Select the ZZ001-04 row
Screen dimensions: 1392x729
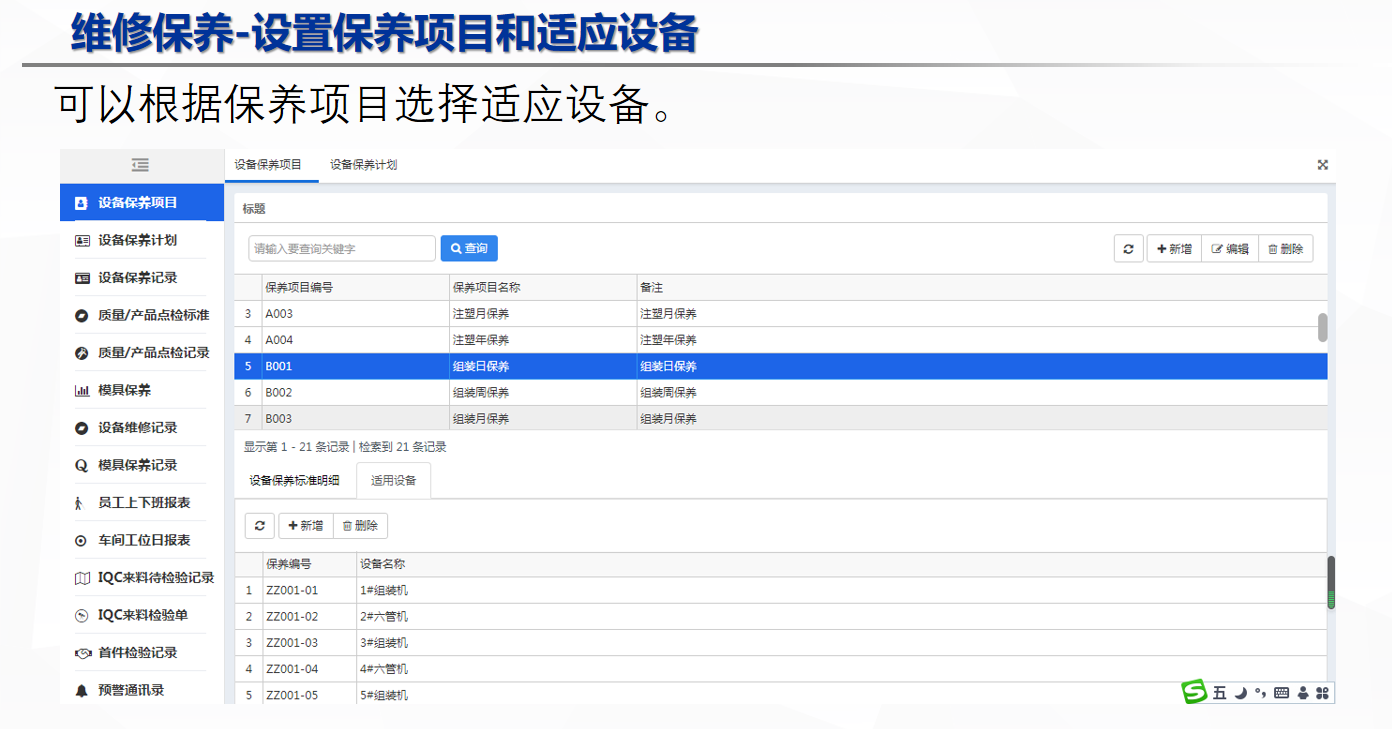(781, 668)
